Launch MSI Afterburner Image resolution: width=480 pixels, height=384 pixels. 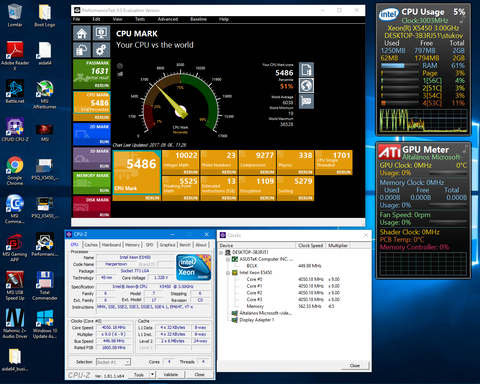[45, 95]
